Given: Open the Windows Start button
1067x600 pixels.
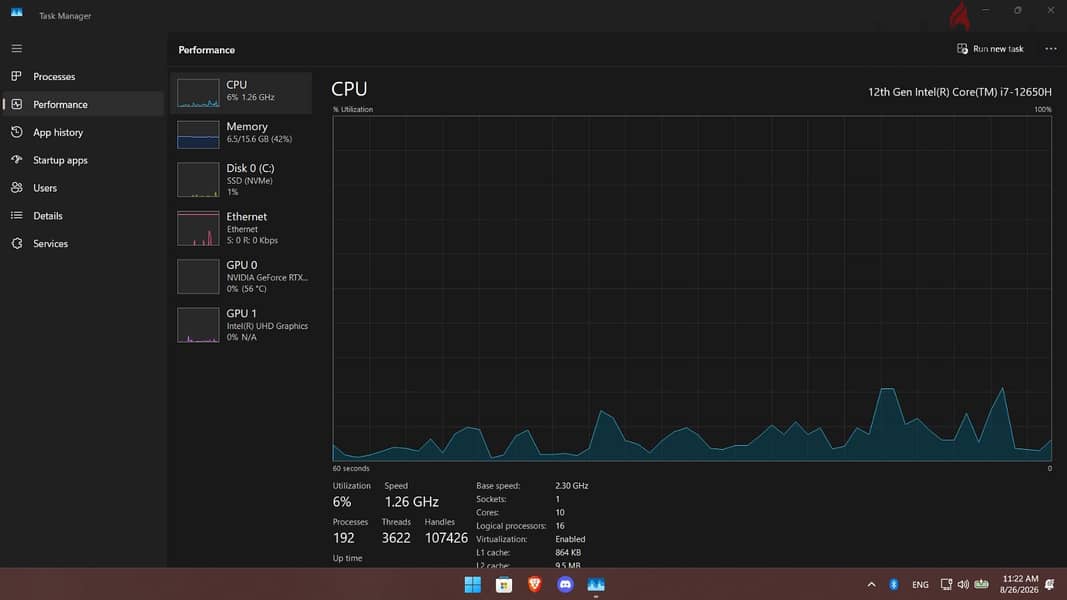Looking at the screenshot, I should pos(472,584).
